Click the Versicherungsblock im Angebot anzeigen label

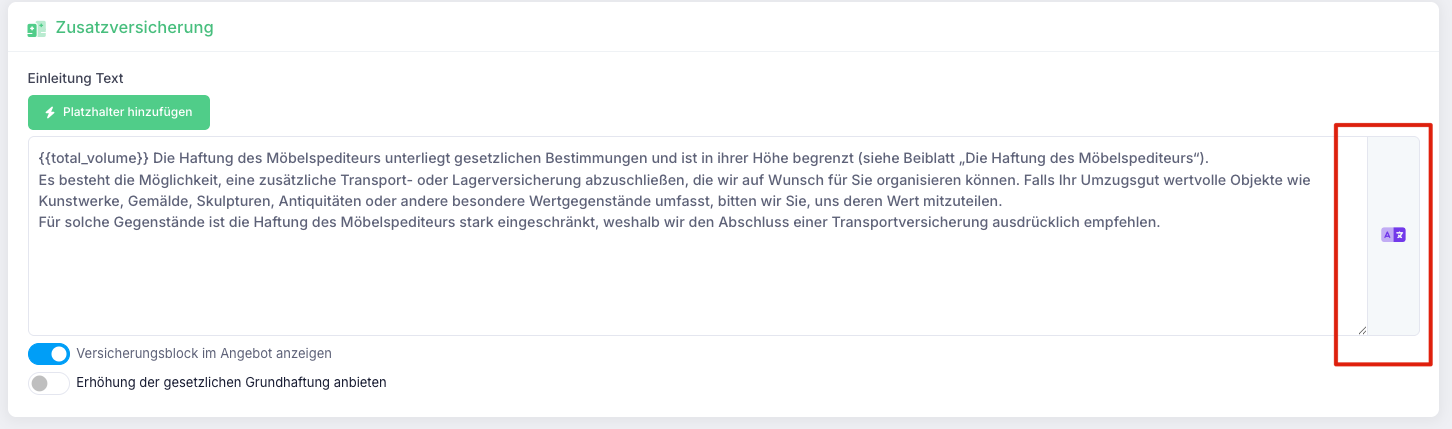204,353
